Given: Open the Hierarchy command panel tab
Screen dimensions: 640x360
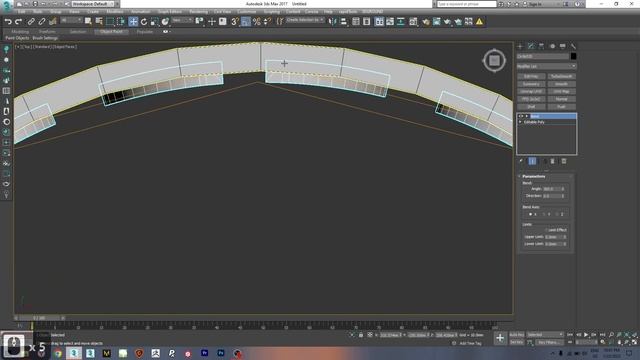Looking at the screenshot, I should 541,46.
